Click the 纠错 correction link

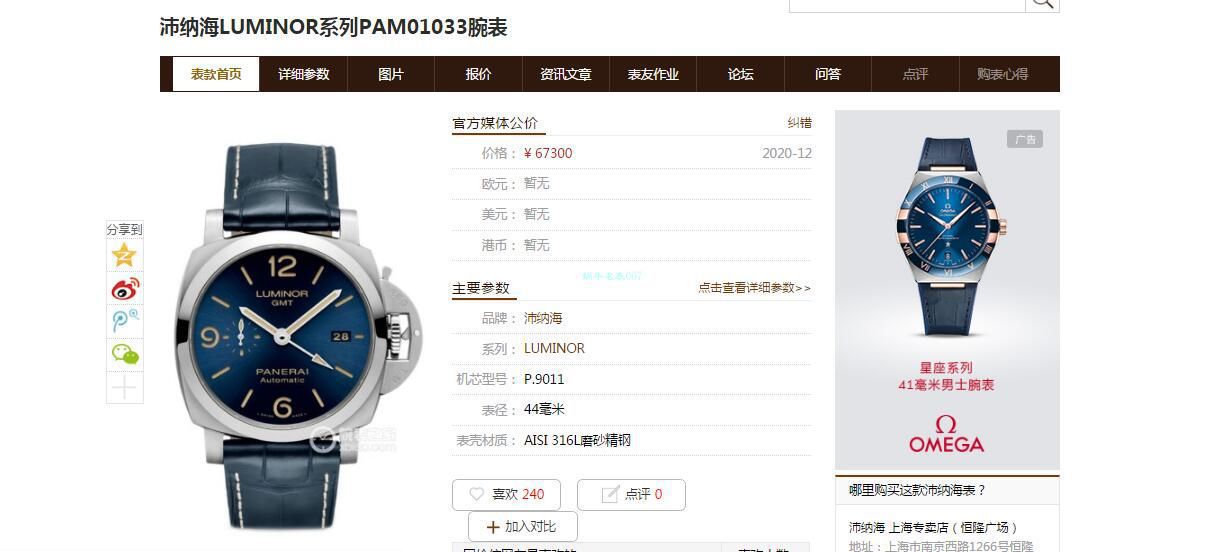pos(800,123)
